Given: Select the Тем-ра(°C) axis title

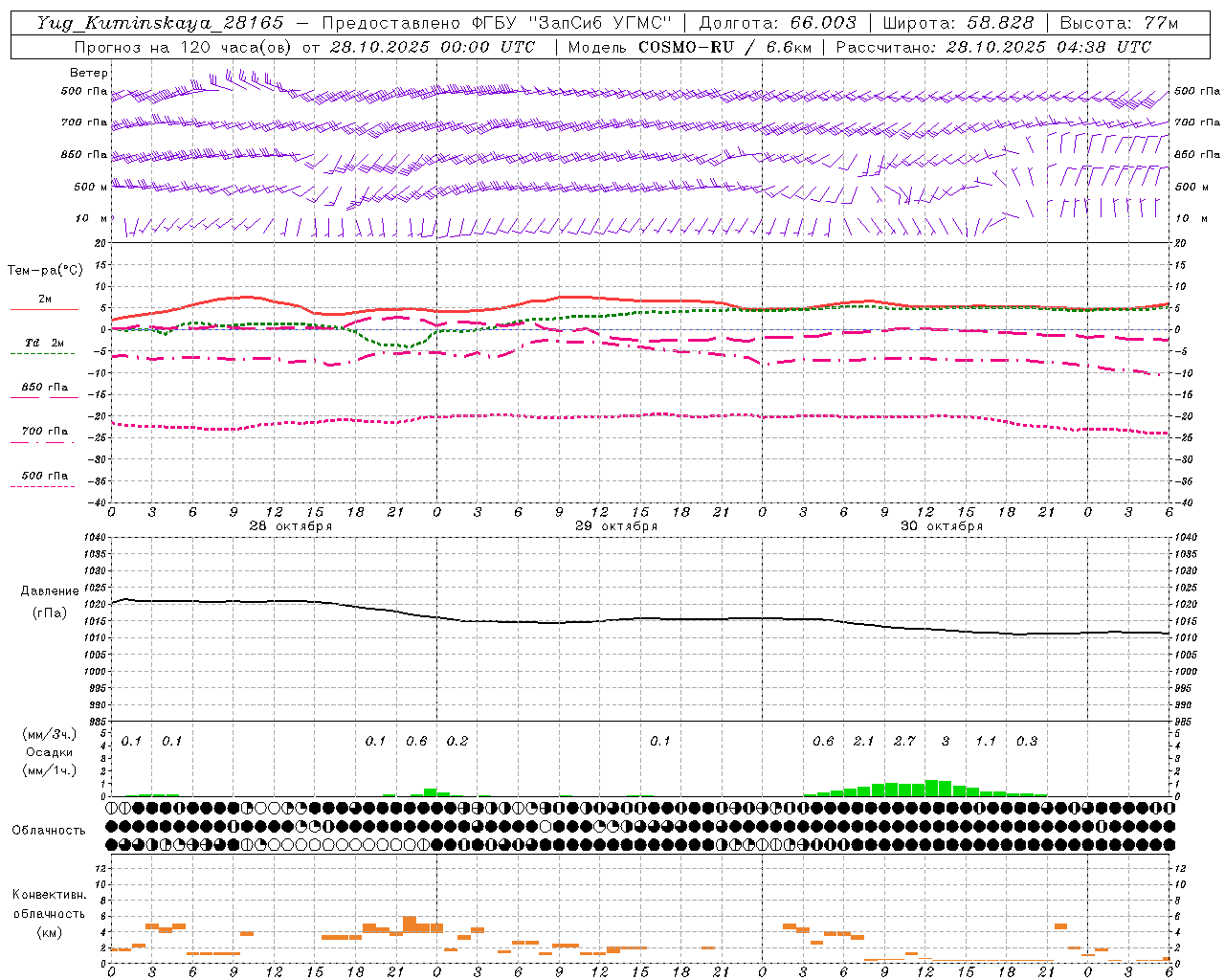Looking at the screenshot, I should pos(45,271).
